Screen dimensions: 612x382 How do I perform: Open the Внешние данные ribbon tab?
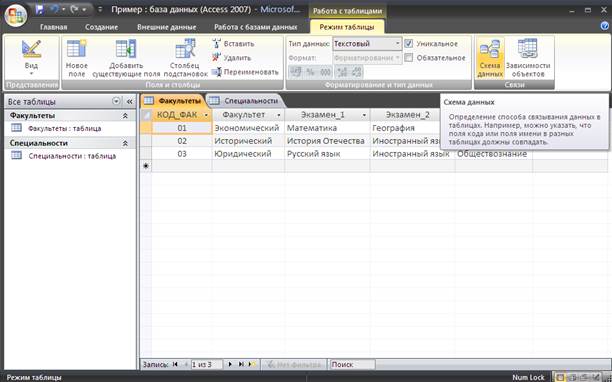coord(167,27)
